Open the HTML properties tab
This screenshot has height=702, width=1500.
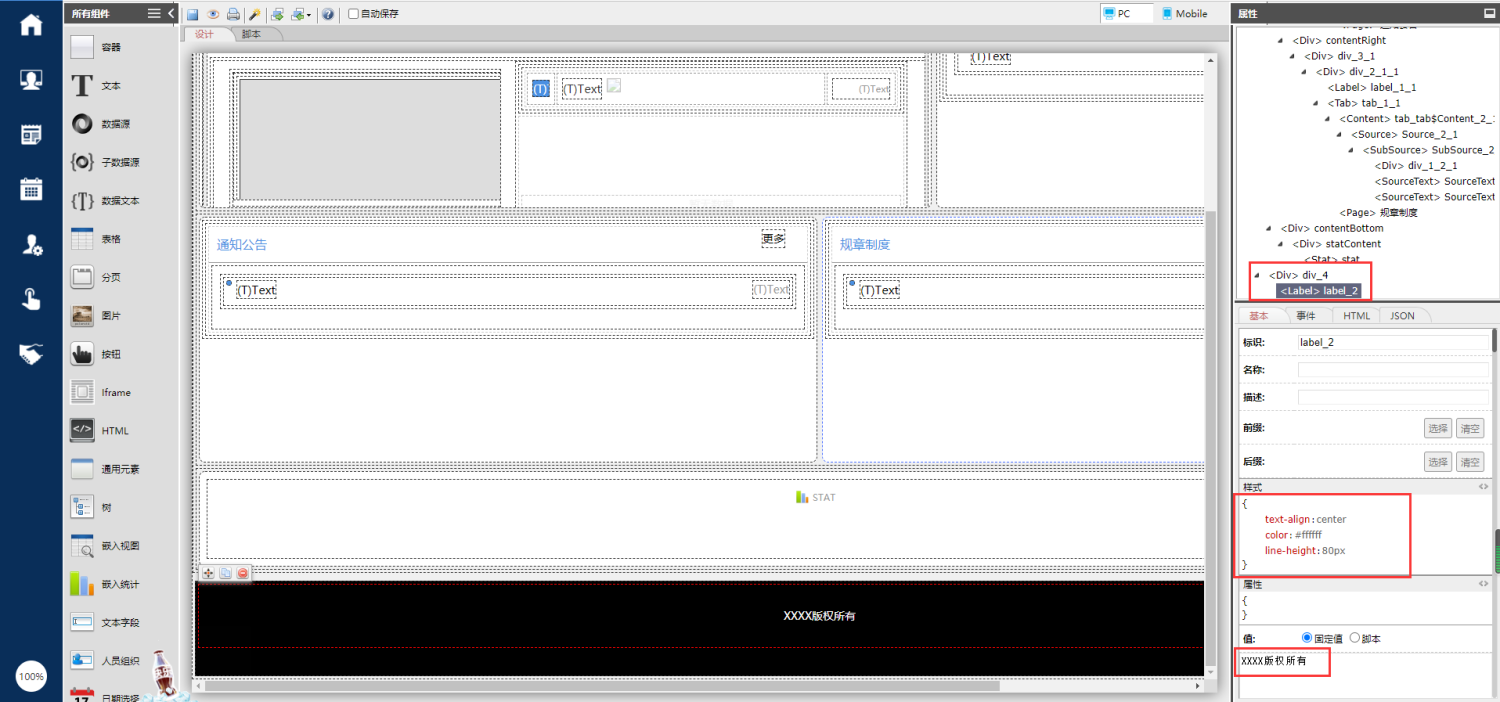click(1357, 316)
